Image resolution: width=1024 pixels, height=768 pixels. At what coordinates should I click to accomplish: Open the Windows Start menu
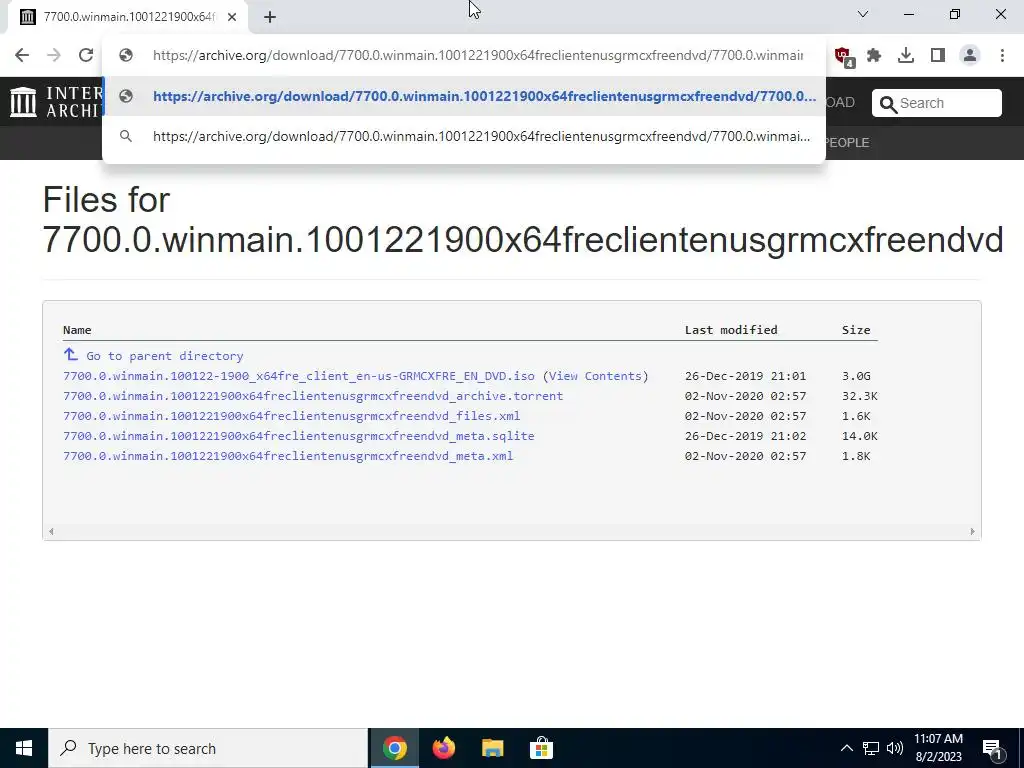(x=24, y=748)
